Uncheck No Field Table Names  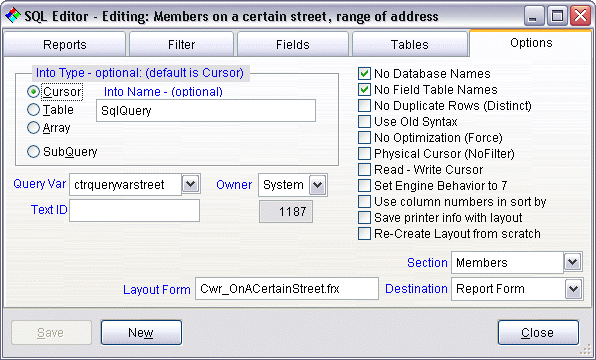(x=364, y=89)
